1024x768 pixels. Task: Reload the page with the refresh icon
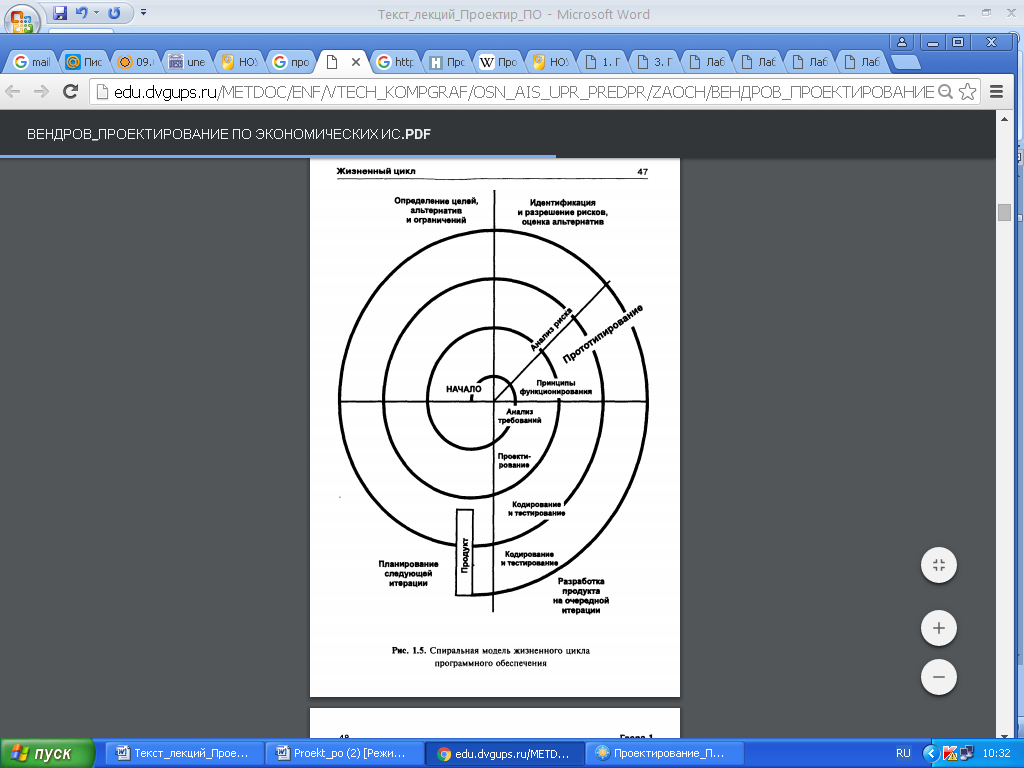70,92
